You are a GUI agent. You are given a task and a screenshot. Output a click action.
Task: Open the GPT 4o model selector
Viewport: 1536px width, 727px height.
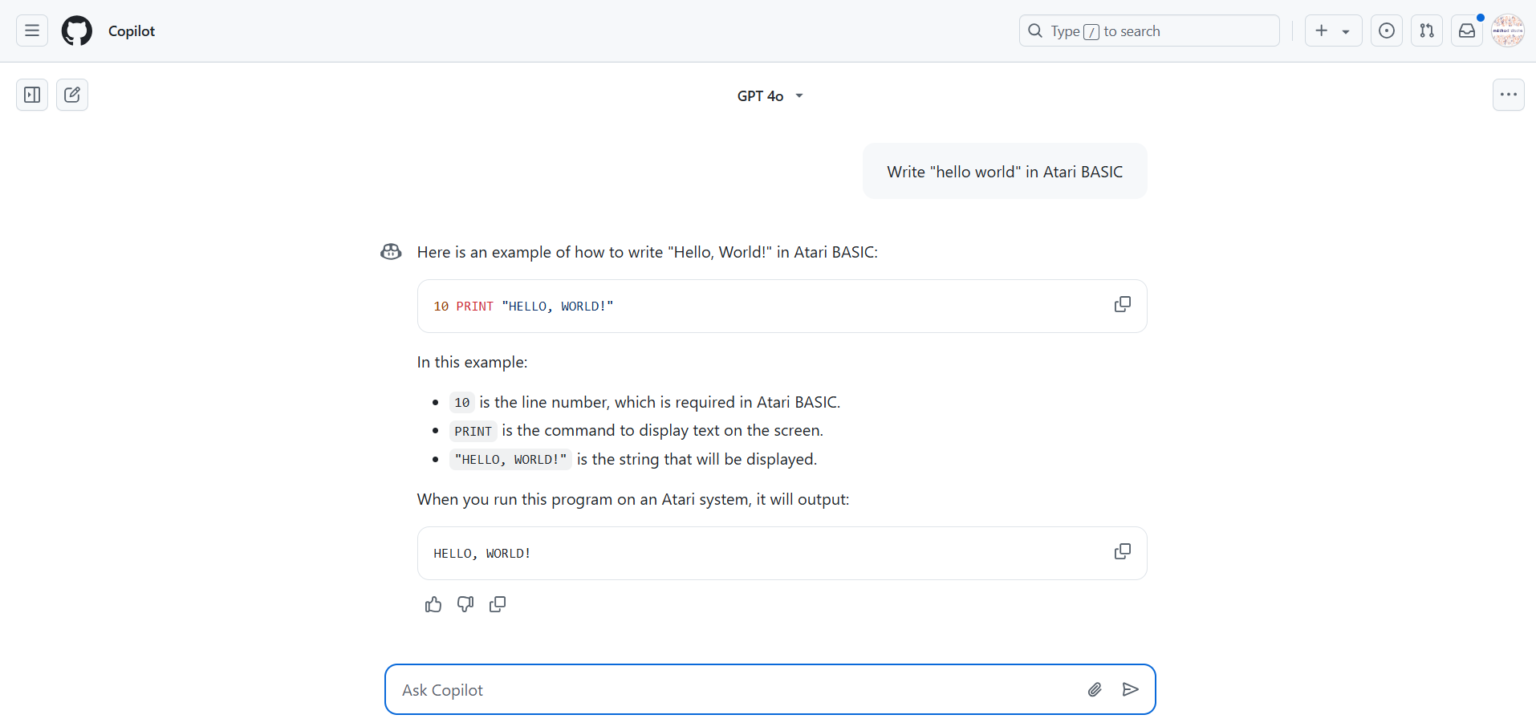pyautogui.click(x=770, y=94)
